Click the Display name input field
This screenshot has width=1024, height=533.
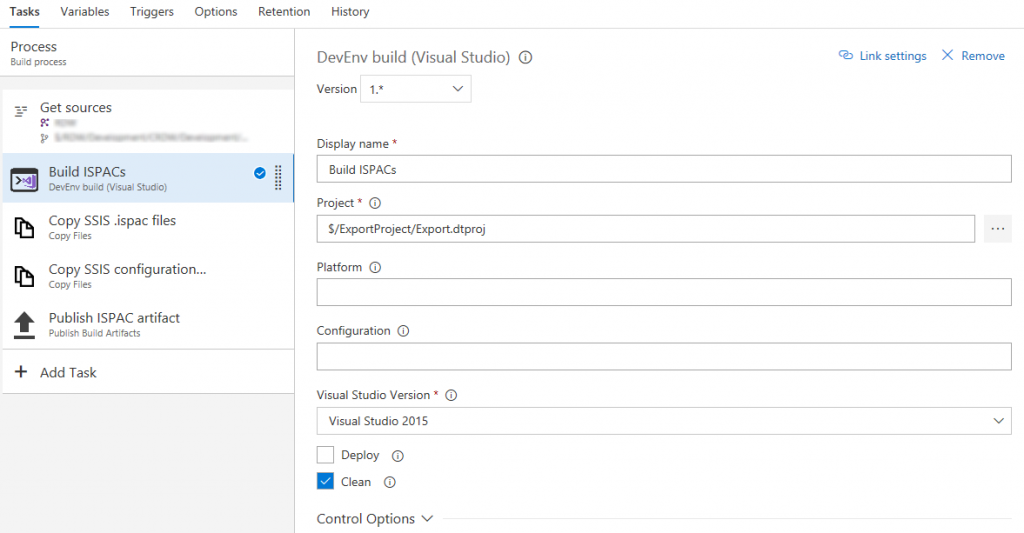click(x=663, y=170)
